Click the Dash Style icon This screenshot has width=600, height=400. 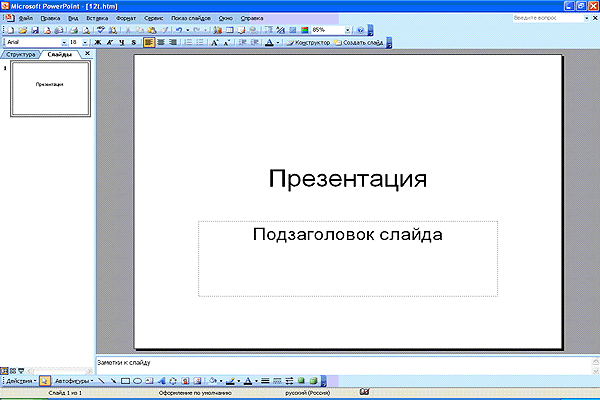point(277,381)
